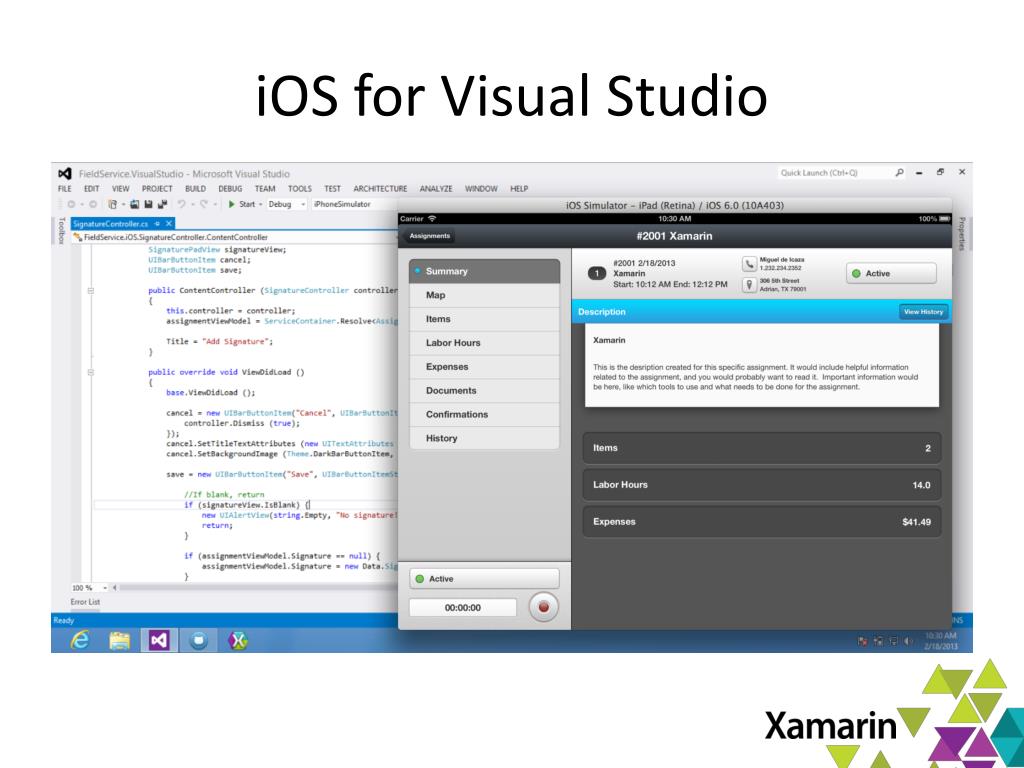1024x768 pixels.
Task: Tap the red record timer button
Action: click(543, 607)
